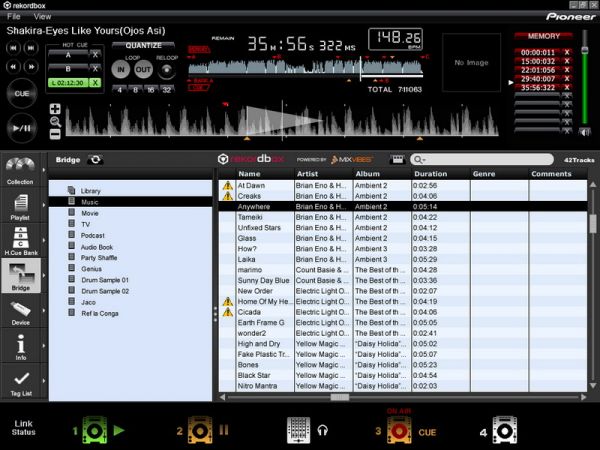This screenshot has width=600, height=450.
Task: Click the magnifier waveform zoom icon
Action: (x=55, y=122)
